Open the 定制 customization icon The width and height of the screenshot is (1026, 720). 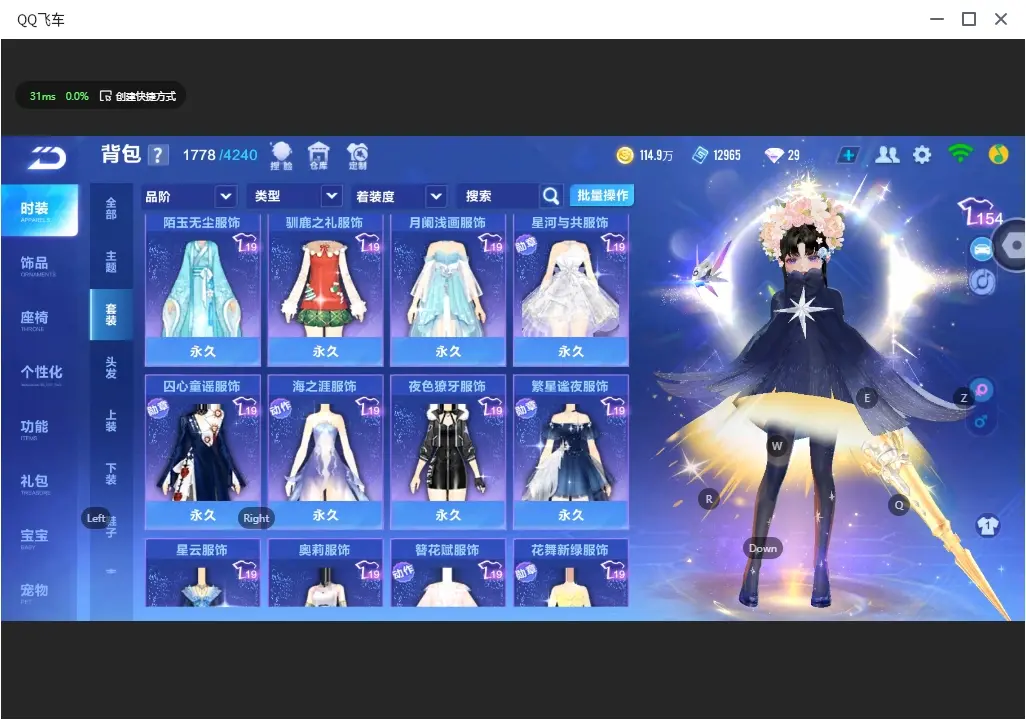pyautogui.click(x=357, y=156)
